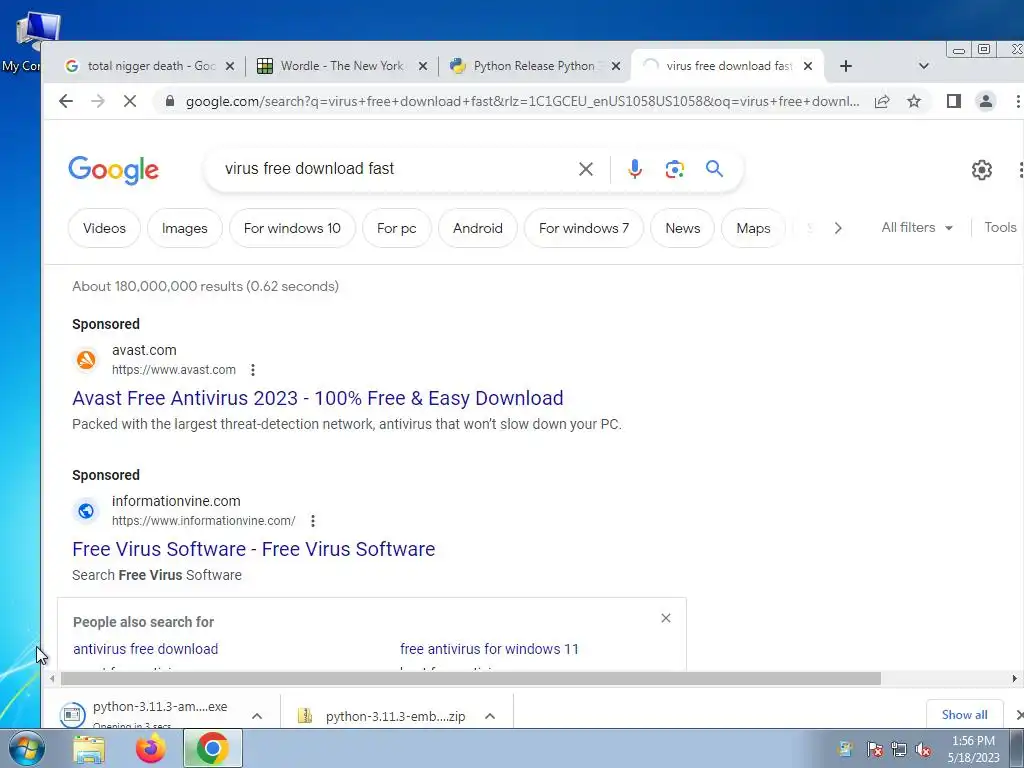1024x768 pixels.
Task: Click the Chrome address bar URL
Action: 522,101
